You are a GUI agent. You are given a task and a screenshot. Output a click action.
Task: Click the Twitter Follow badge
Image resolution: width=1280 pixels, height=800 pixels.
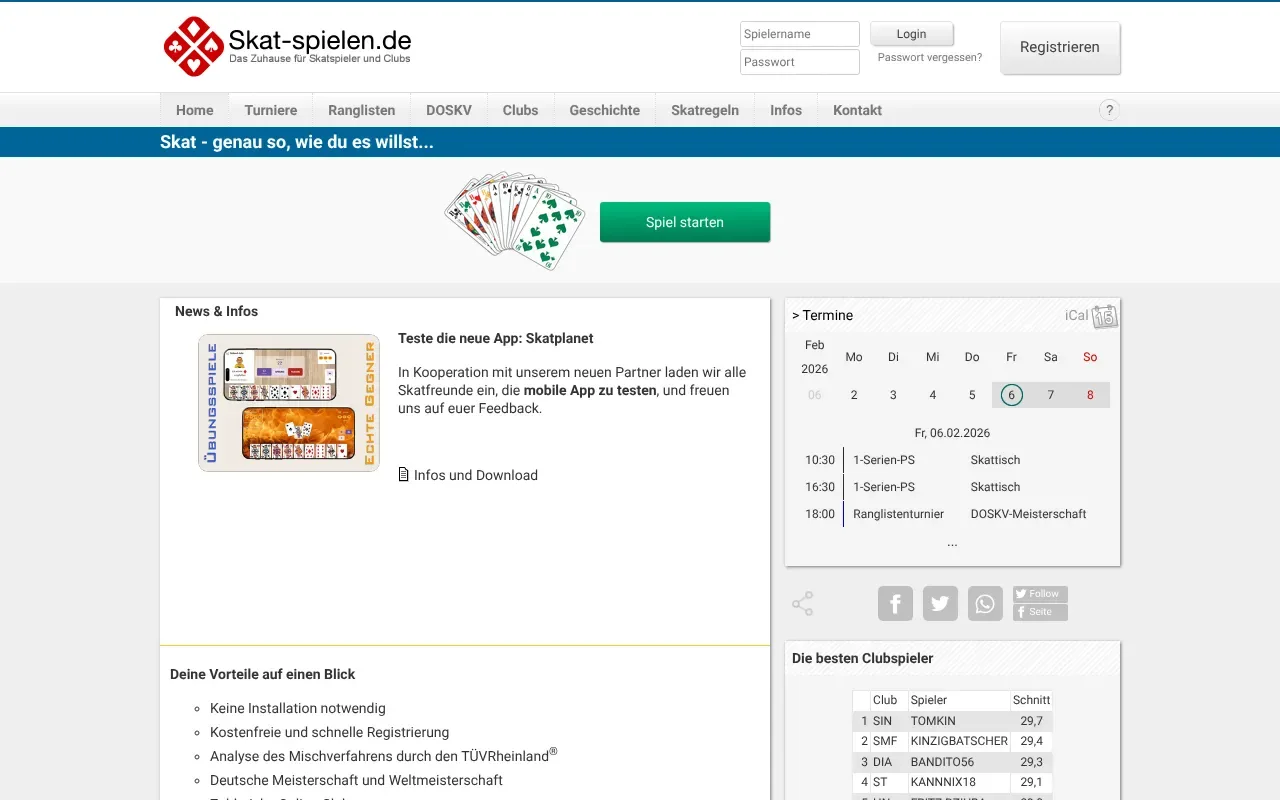point(1039,593)
